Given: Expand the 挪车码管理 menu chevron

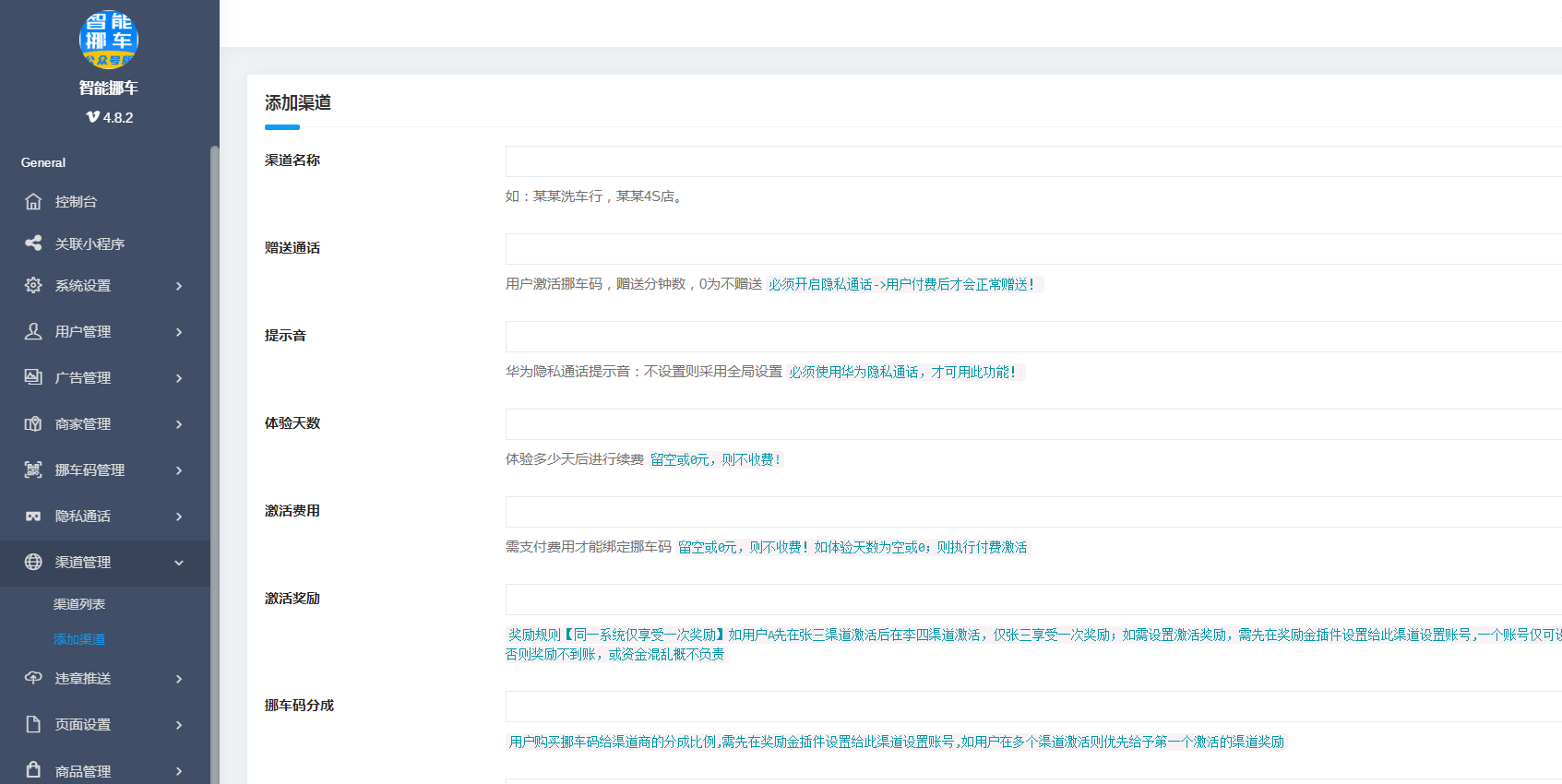Looking at the screenshot, I should (179, 470).
